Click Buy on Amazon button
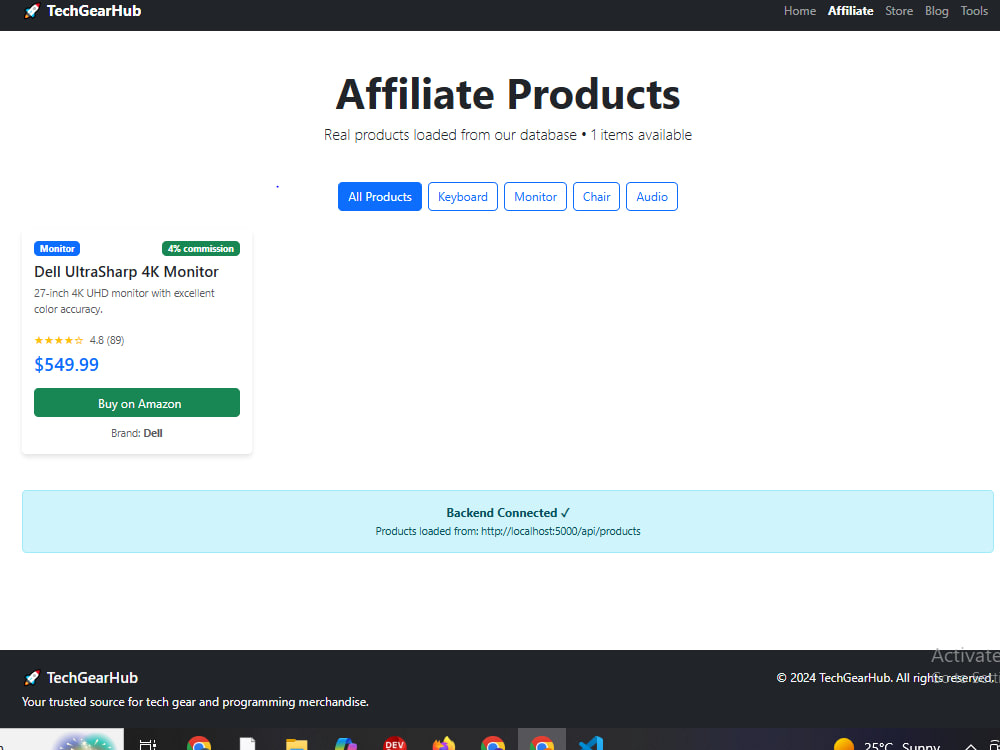1000x750 pixels. [136, 402]
